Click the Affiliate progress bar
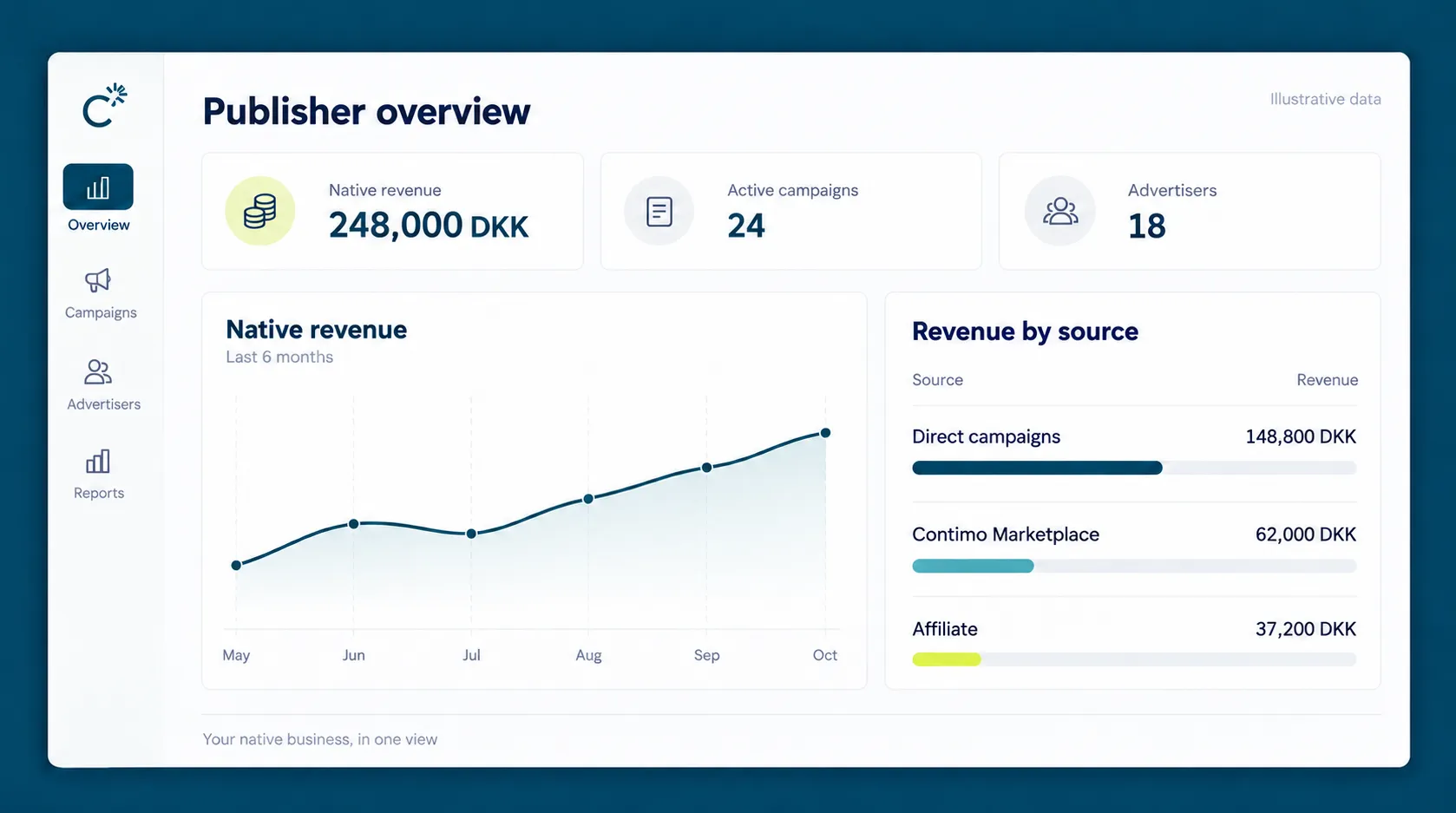 [x=1134, y=659]
